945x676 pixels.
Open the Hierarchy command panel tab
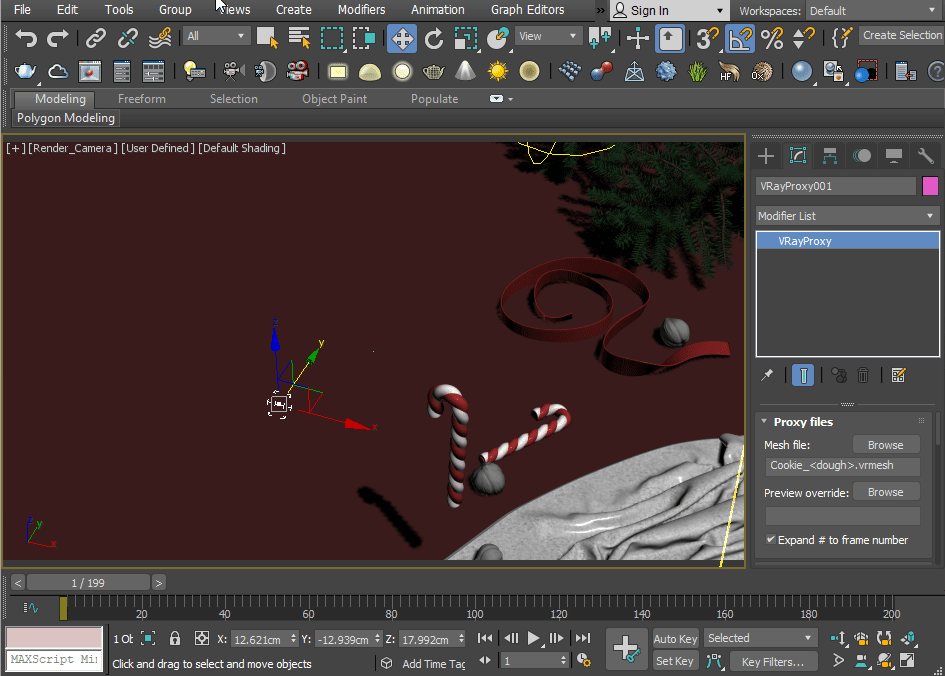click(829, 156)
